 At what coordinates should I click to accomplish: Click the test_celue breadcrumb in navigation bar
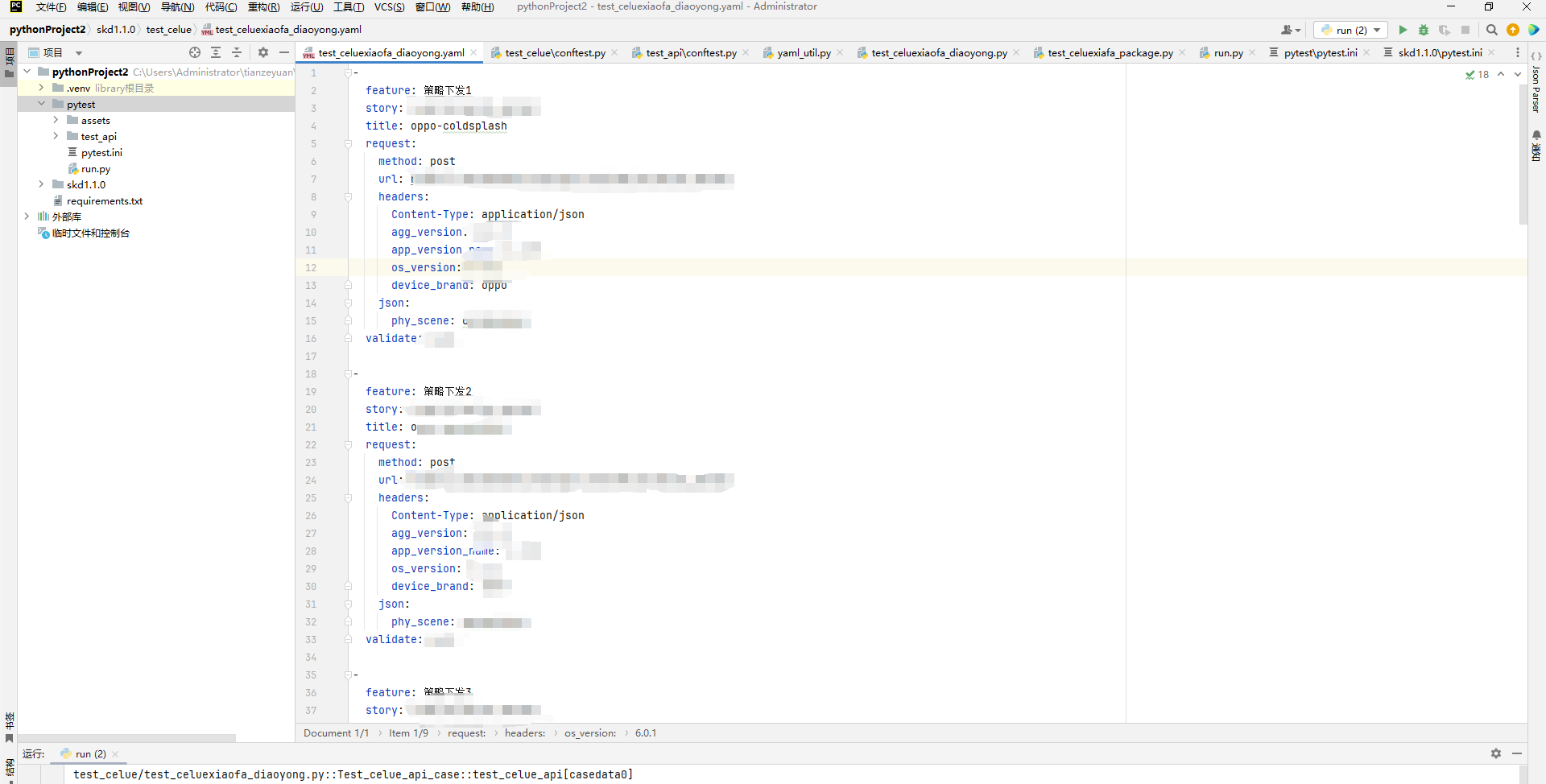tap(169, 30)
